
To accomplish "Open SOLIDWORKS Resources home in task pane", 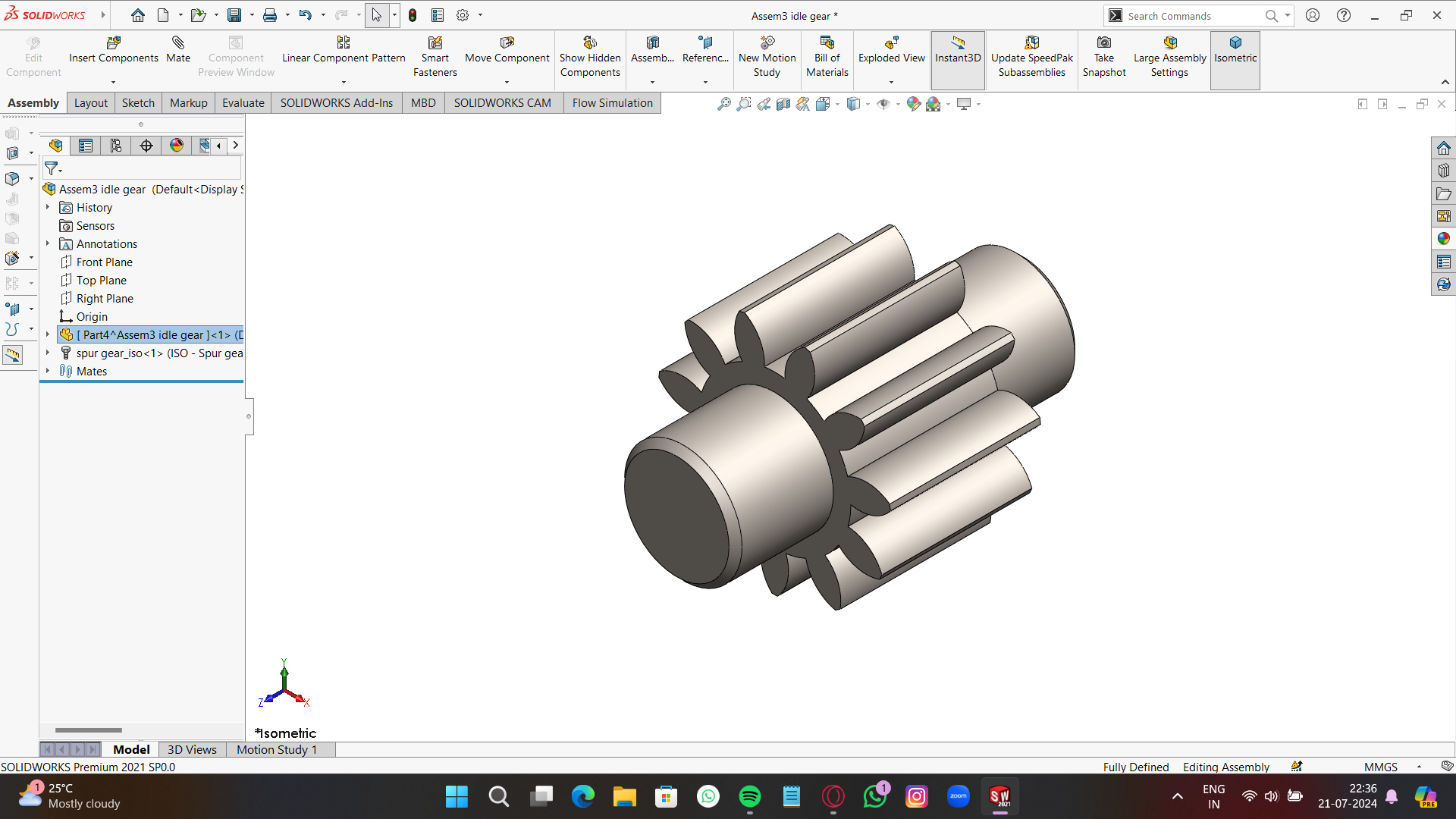I will click(1443, 148).
